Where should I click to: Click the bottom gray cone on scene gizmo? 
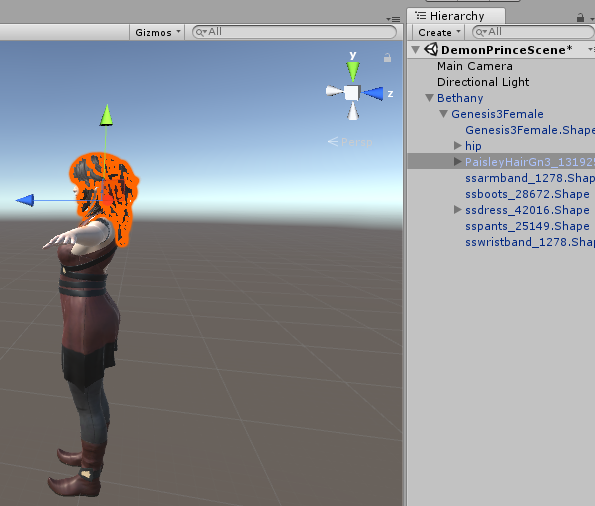coord(353,111)
